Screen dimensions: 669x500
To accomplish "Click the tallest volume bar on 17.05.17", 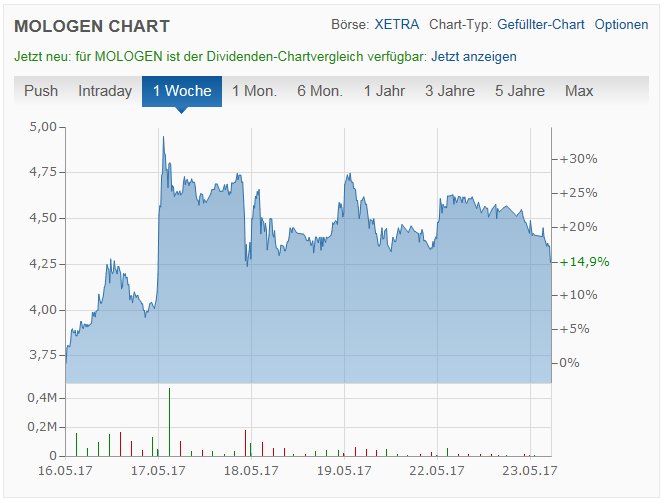I will (170, 420).
